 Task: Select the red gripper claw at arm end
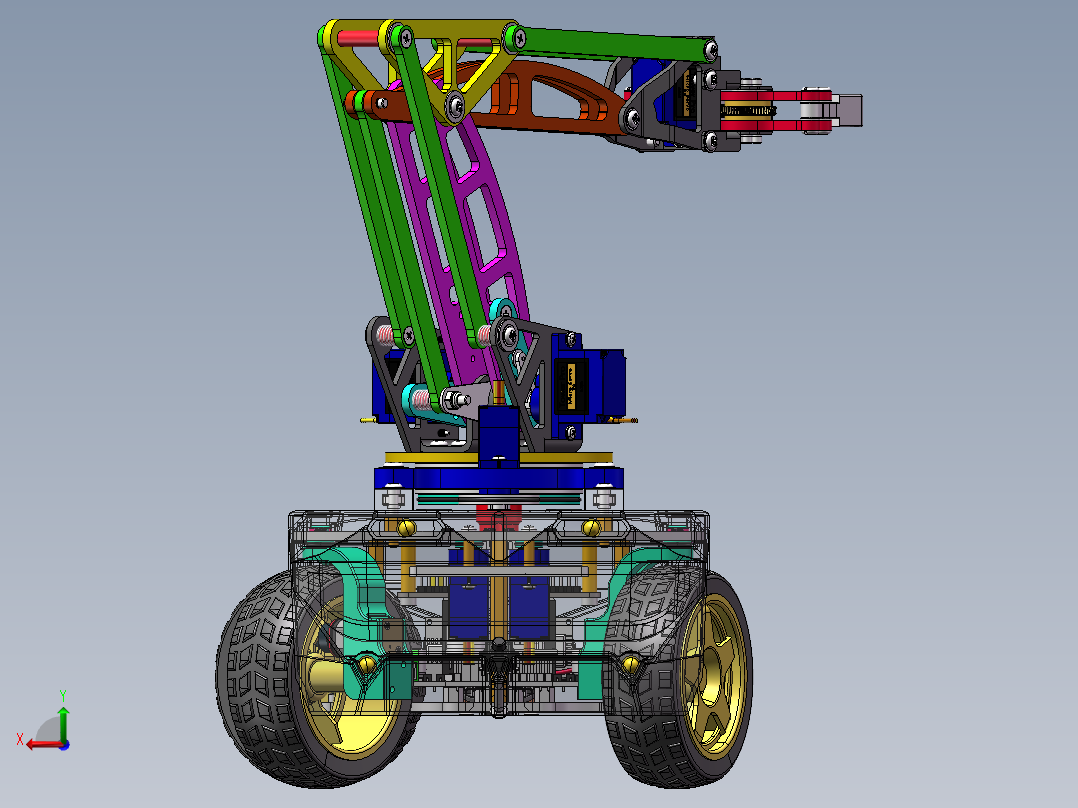click(x=777, y=110)
